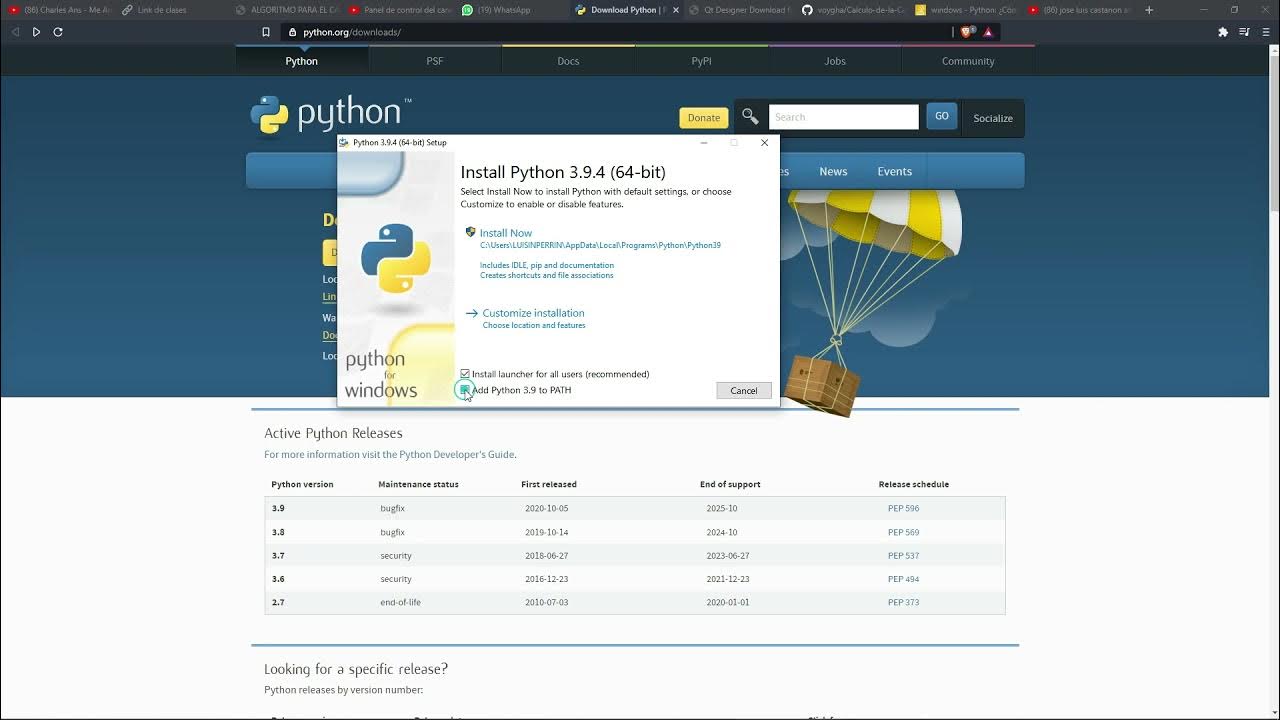Click the browser address bar URL
The width and height of the screenshot is (1280, 720).
click(x=352, y=32)
